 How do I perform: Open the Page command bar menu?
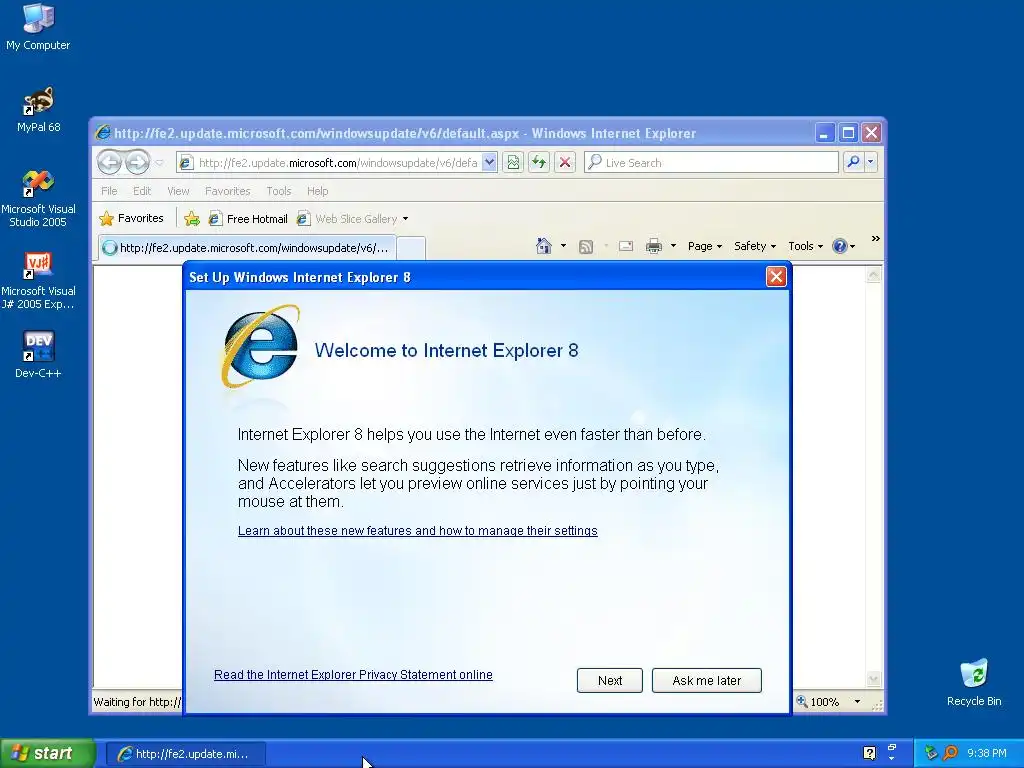pyautogui.click(x=705, y=246)
